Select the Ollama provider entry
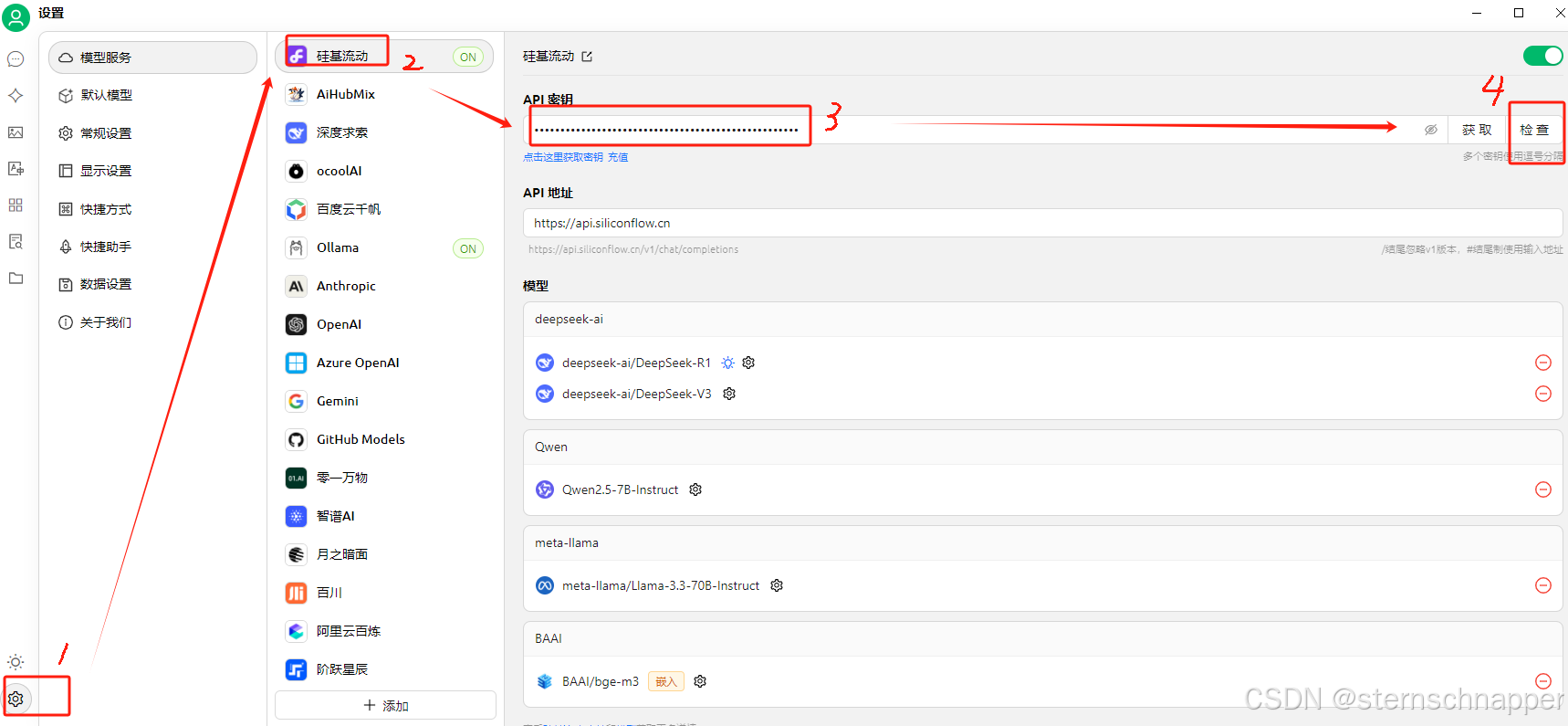Screen dimensions: 1568x726 coord(384,247)
